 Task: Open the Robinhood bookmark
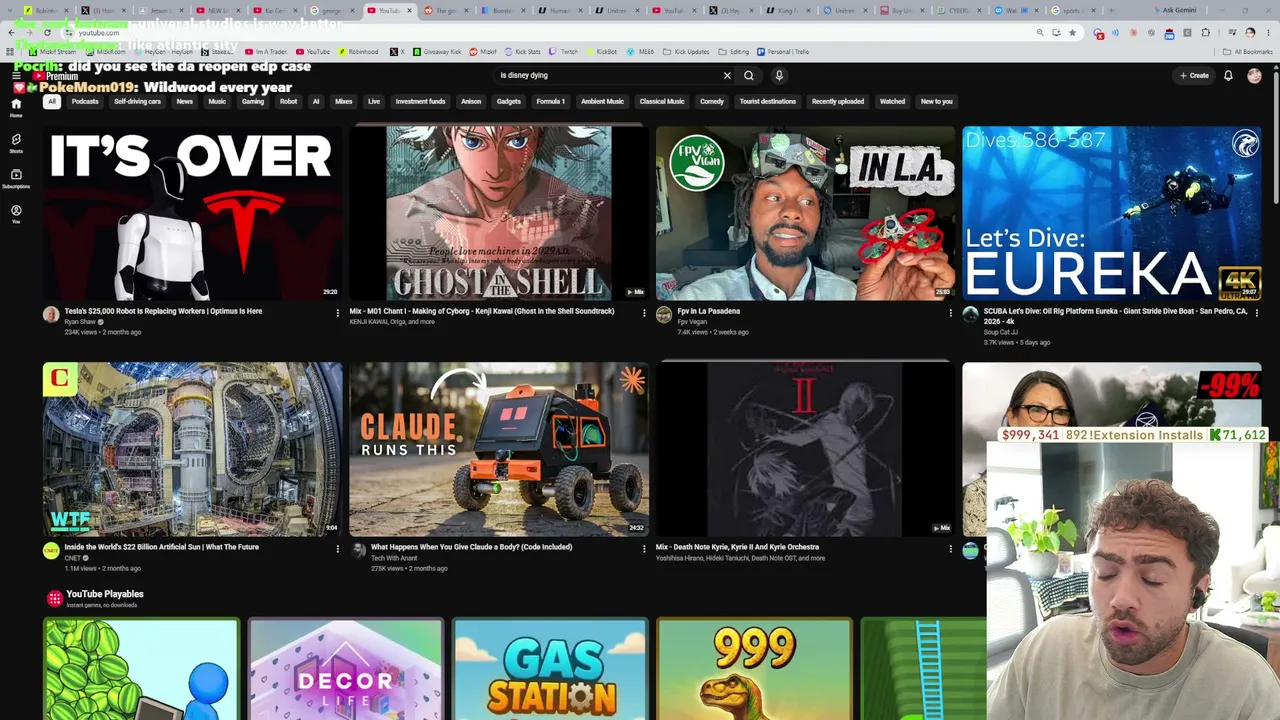coord(358,52)
